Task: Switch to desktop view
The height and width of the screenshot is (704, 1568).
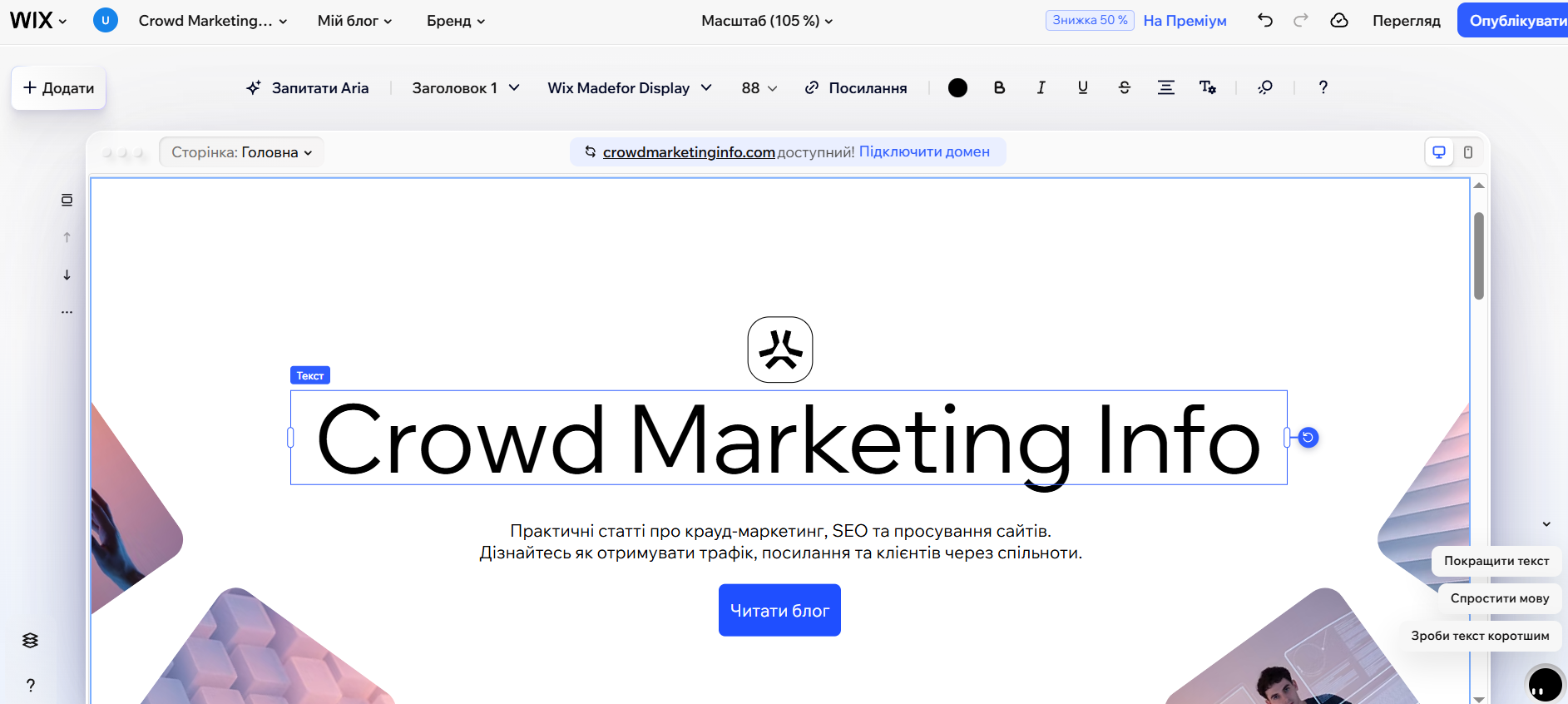Action: [1439, 152]
